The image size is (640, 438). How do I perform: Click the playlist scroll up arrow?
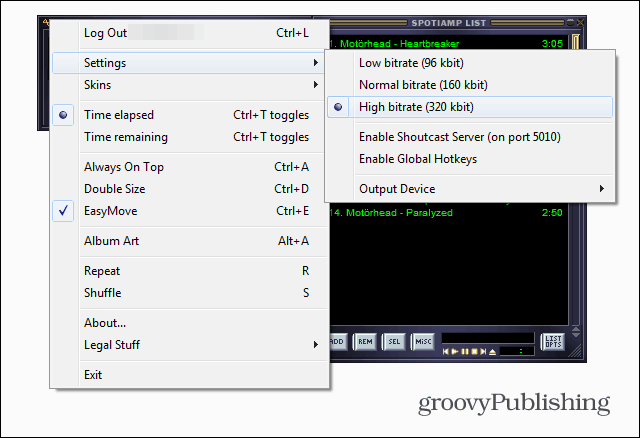coord(576,329)
